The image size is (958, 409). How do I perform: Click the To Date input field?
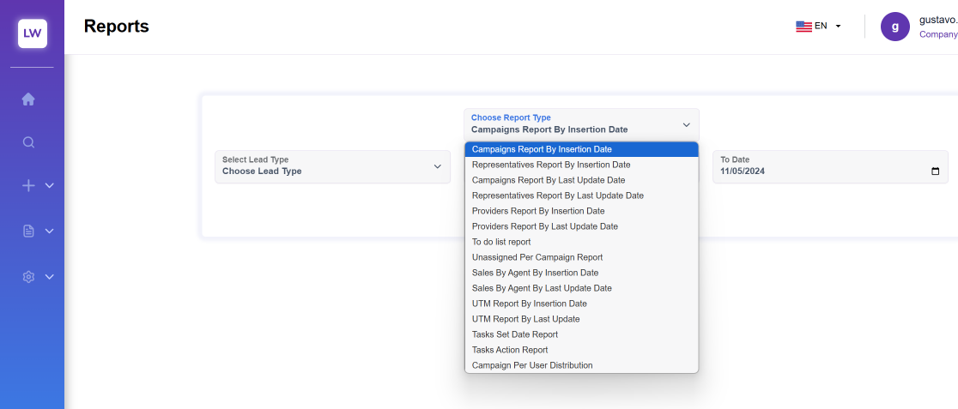[x=820, y=171]
